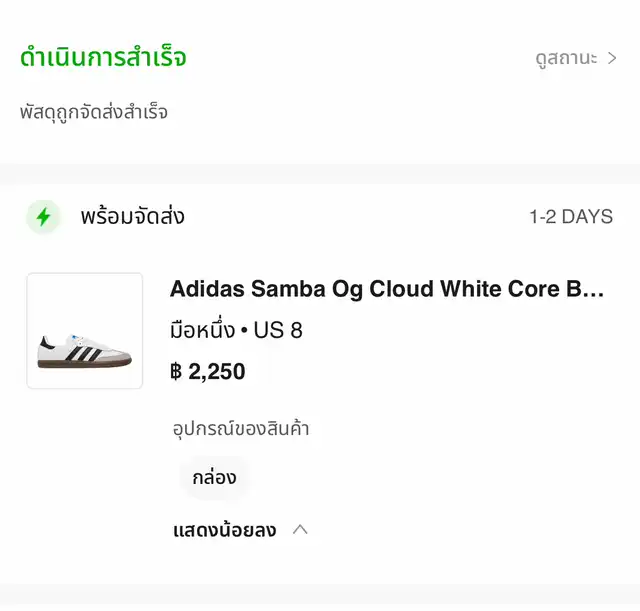Image resolution: width=640 pixels, height=611 pixels.
Task: Click the three black stripes on the shoe
Action: [84, 351]
